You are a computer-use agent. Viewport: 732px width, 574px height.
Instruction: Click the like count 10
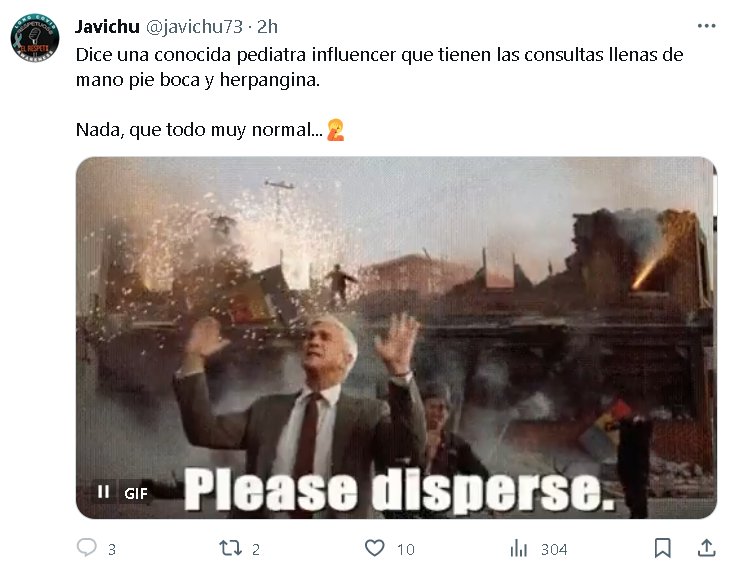[x=406, y=550]
